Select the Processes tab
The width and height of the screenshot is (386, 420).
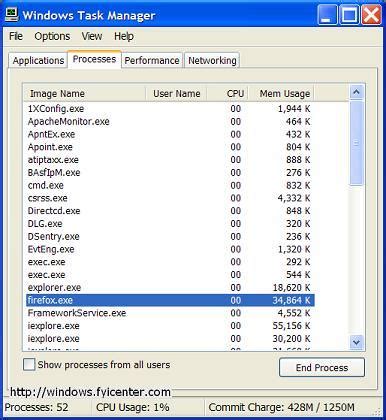pyautogui.click(x=94, y=59)
